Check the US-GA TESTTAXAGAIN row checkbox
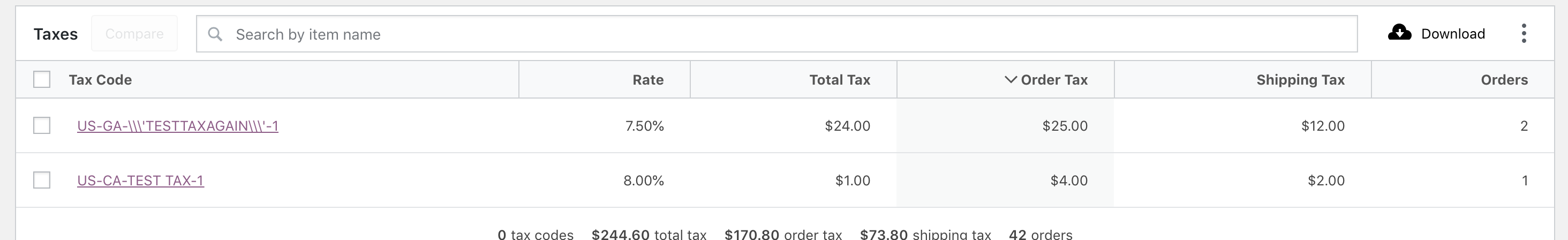 tap(41, 125)
